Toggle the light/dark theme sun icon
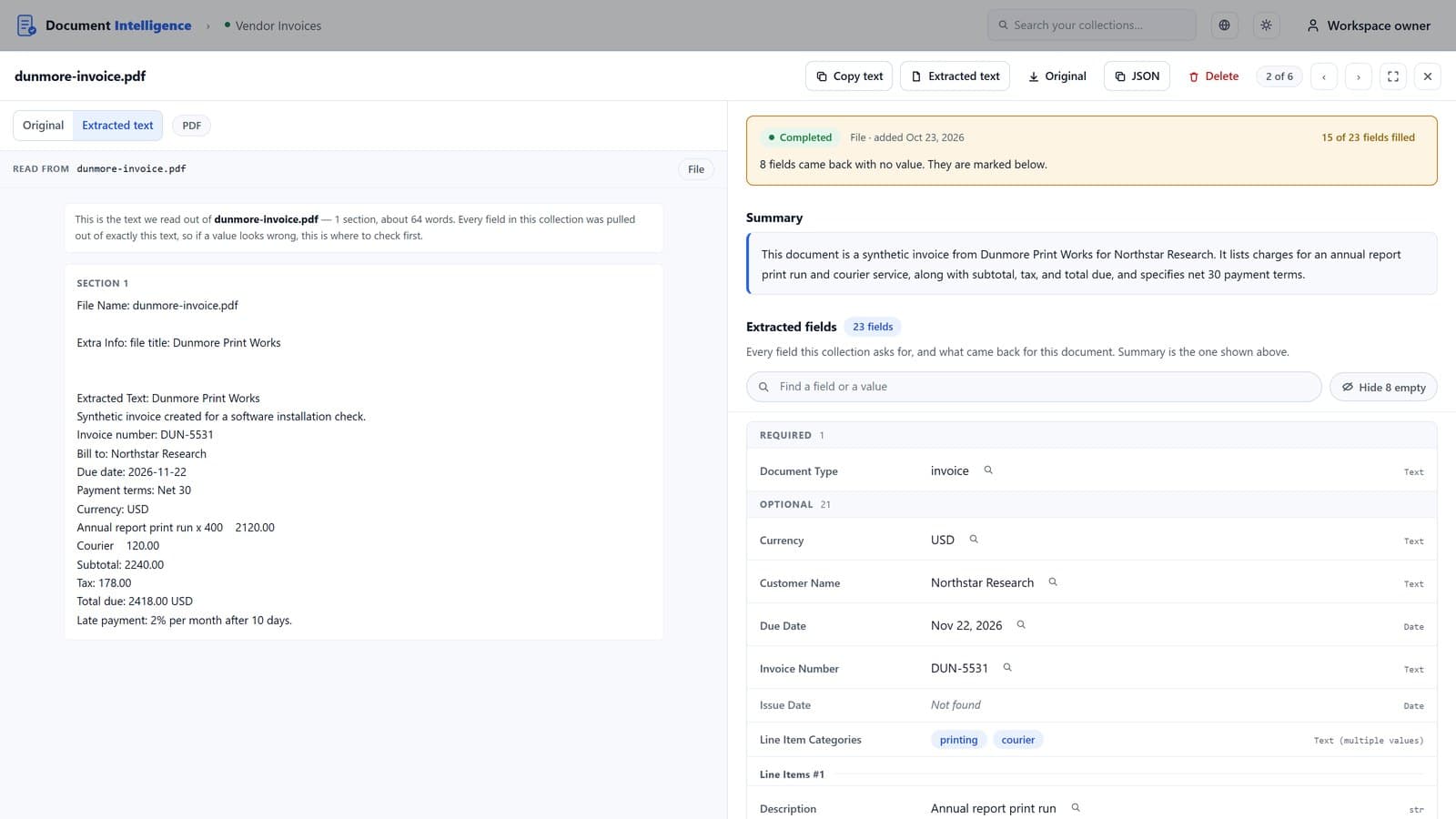Image resolution: width=1456 pixels, height=819 pixels. (x=1266, y=25)
